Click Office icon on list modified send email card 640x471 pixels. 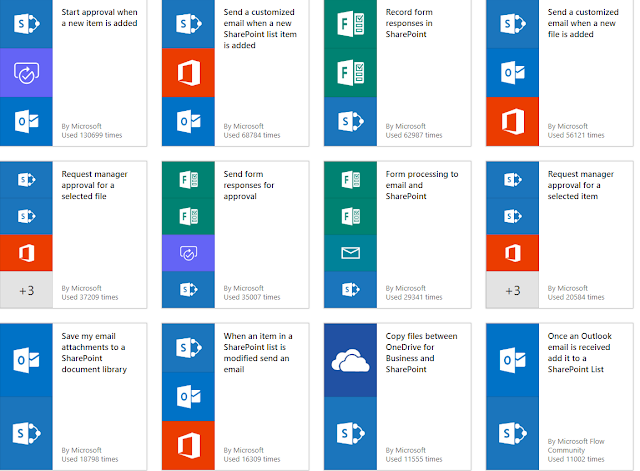click(188, 446)
